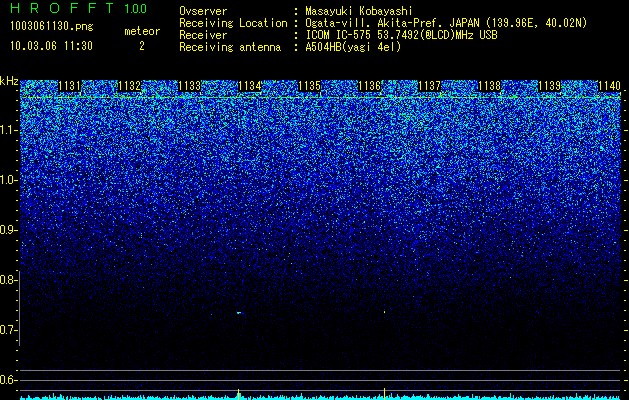Click the HROFFT program title

point(62,8)
